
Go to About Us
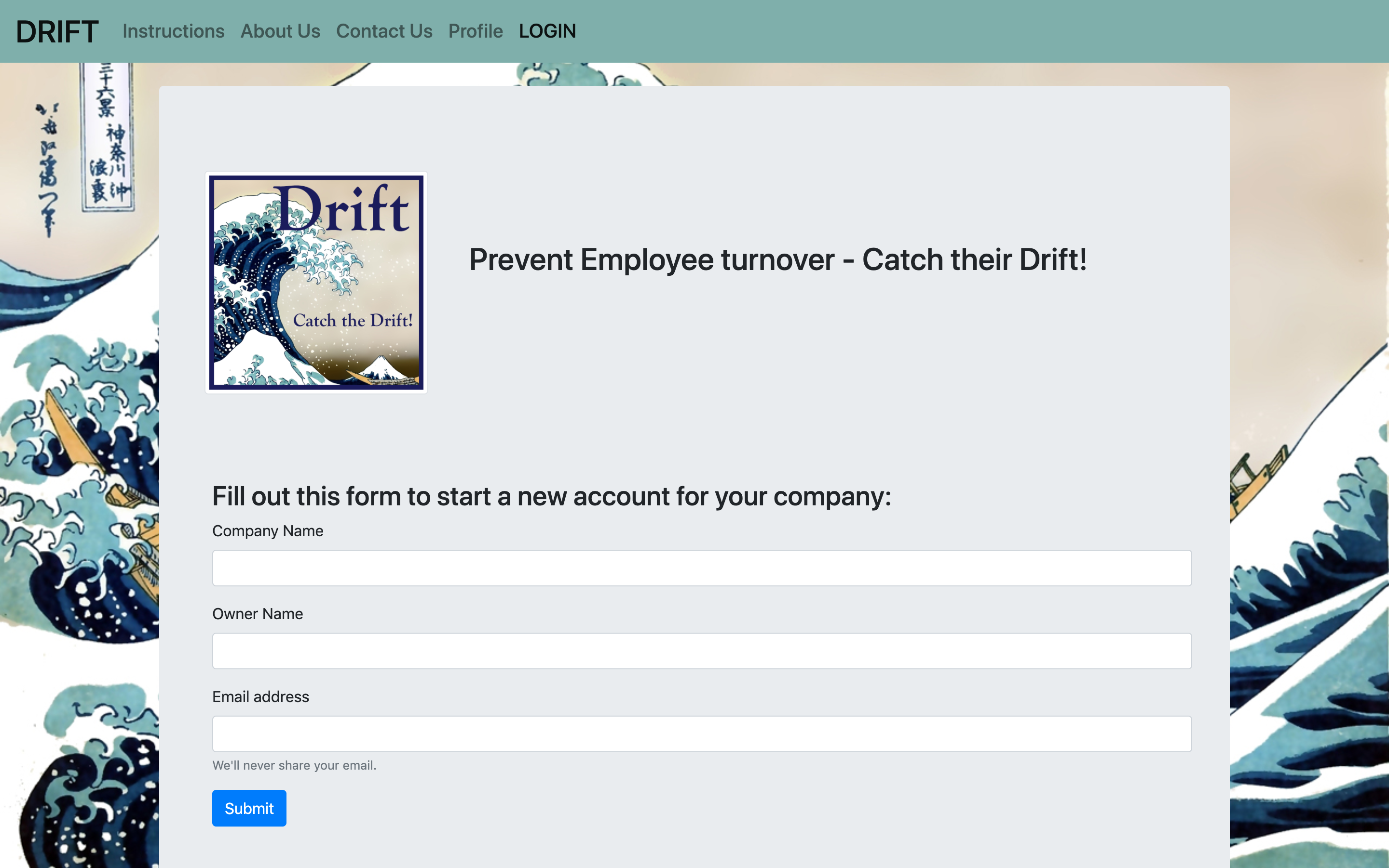click(x=280, y=31)
